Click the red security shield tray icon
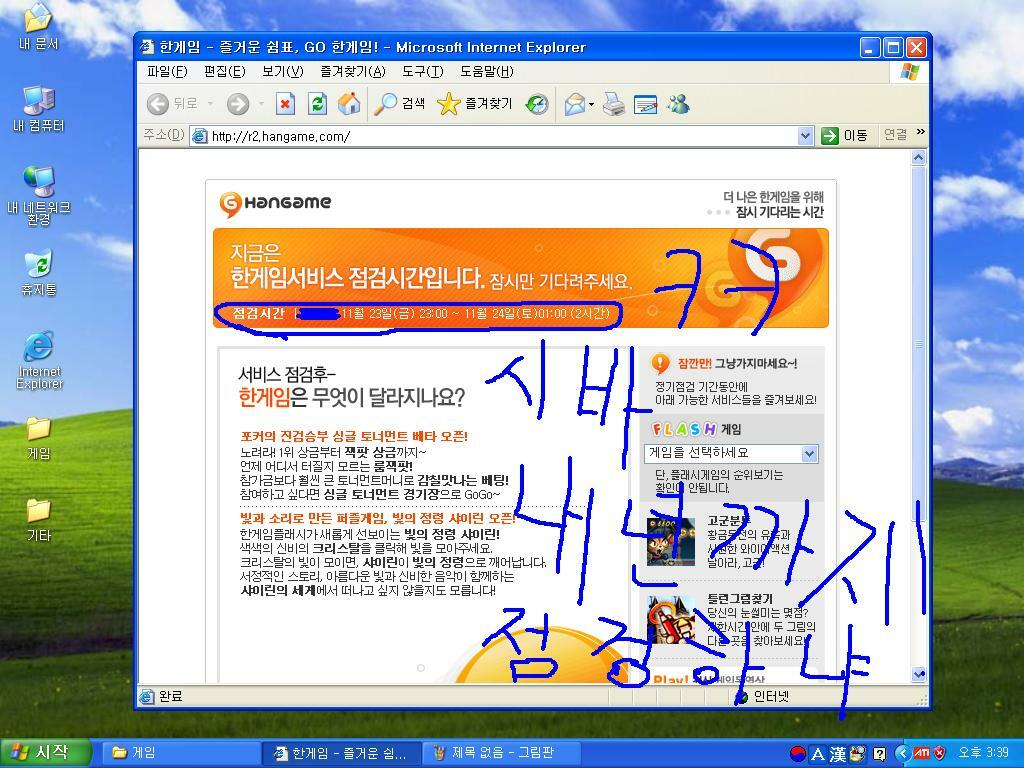 (x=939, y=753)
